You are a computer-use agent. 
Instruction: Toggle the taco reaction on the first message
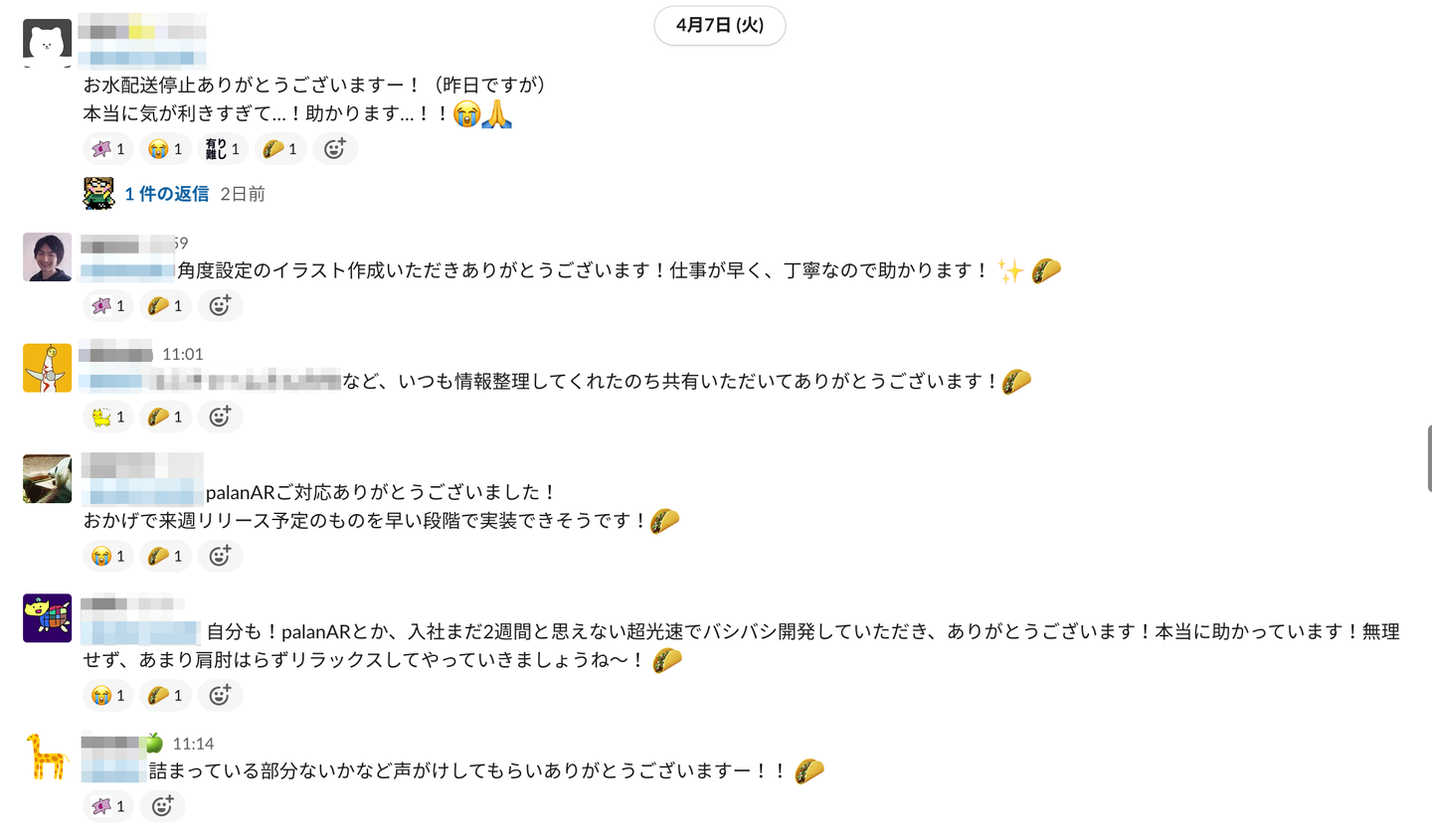pos(280,149)
